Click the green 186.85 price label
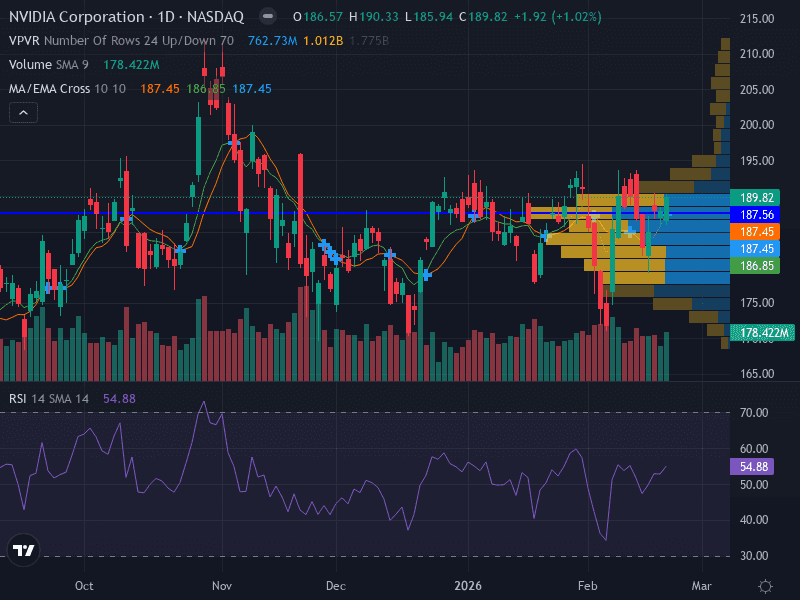800x600 pixels. [x=756, y=265]
